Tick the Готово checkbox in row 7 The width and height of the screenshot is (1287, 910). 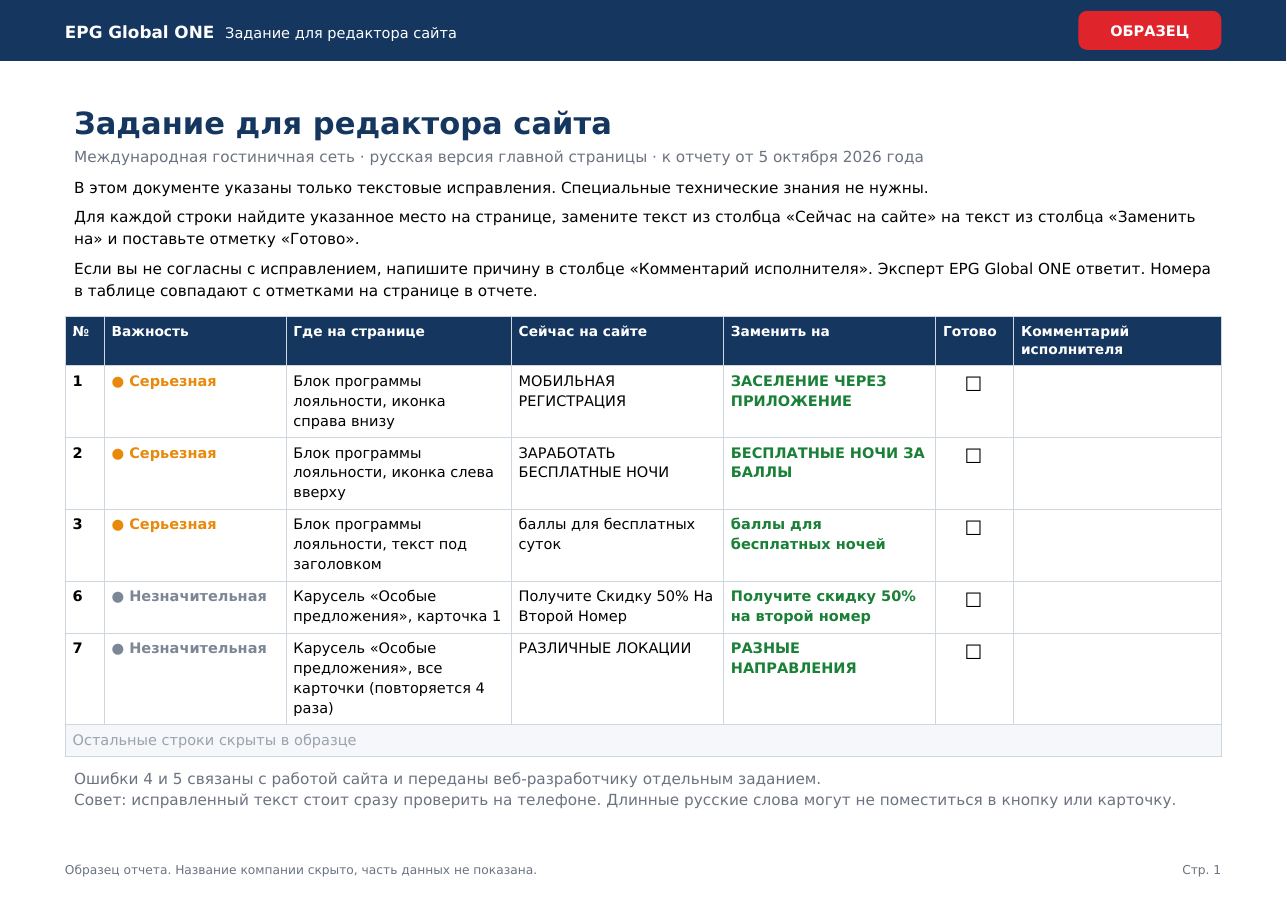tap(973, 651)
